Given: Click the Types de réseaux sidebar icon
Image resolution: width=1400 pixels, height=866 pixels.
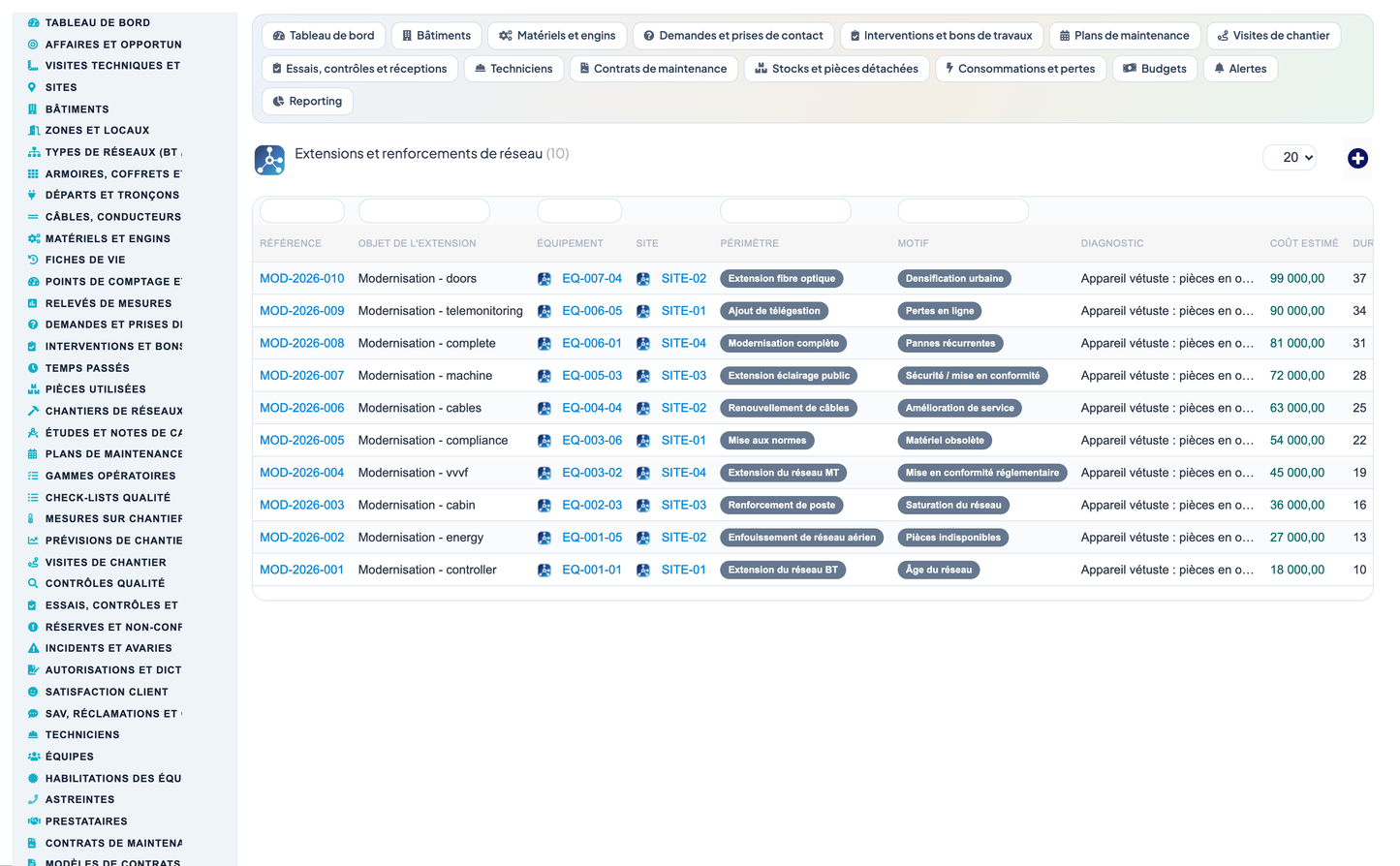Looking at the screenshot, I should click(33, 152).
